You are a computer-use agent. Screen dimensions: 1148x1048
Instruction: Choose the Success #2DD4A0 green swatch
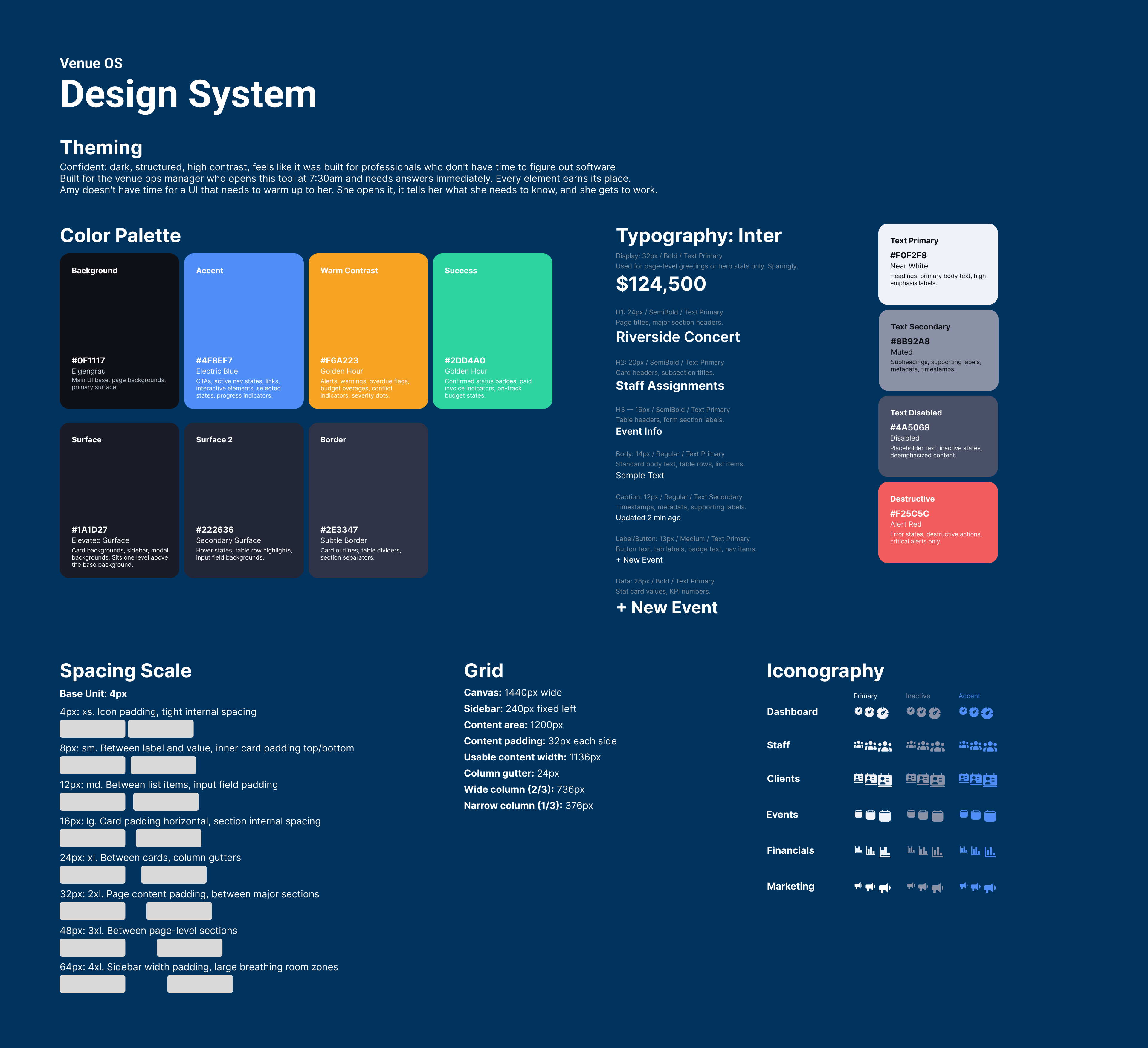(x=493, y=331)
